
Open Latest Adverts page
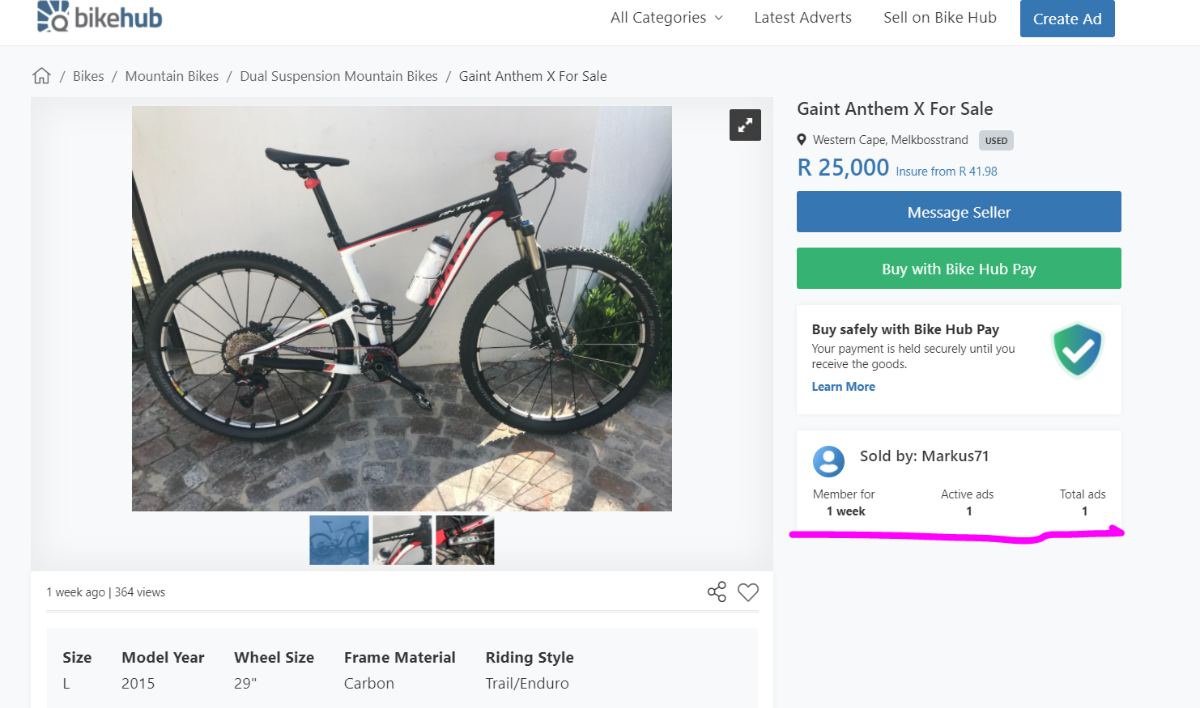click(x=803, y=18)
